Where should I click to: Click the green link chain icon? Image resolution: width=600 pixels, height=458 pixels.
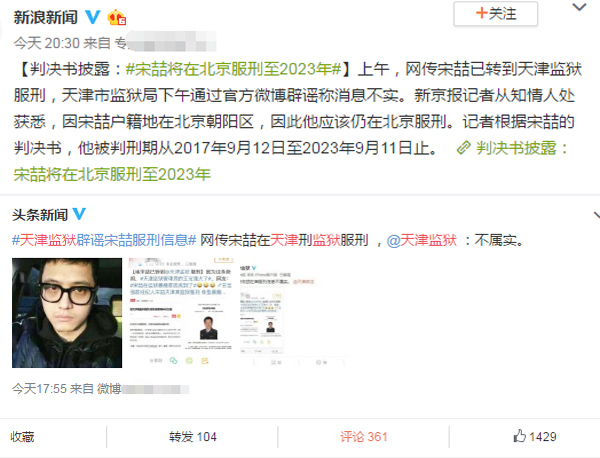(x=463, y=148)
